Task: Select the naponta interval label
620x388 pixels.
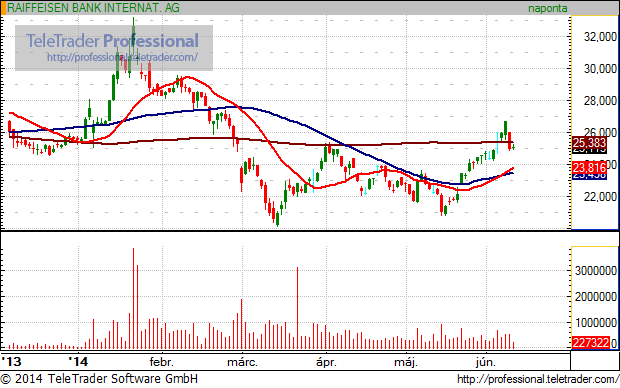Action: [x=548, y=8]
